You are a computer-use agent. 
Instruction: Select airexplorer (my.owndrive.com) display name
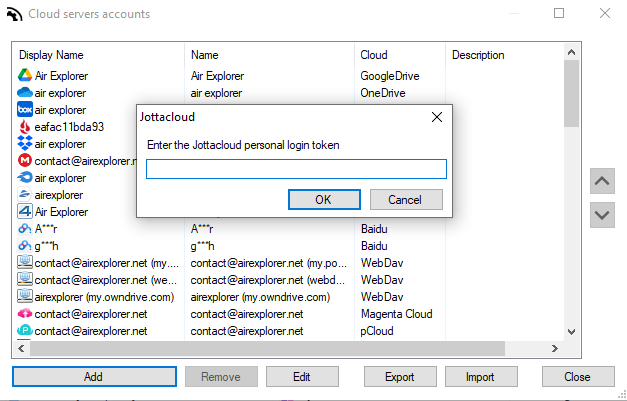pyautogui.click(x=104, y=297)
